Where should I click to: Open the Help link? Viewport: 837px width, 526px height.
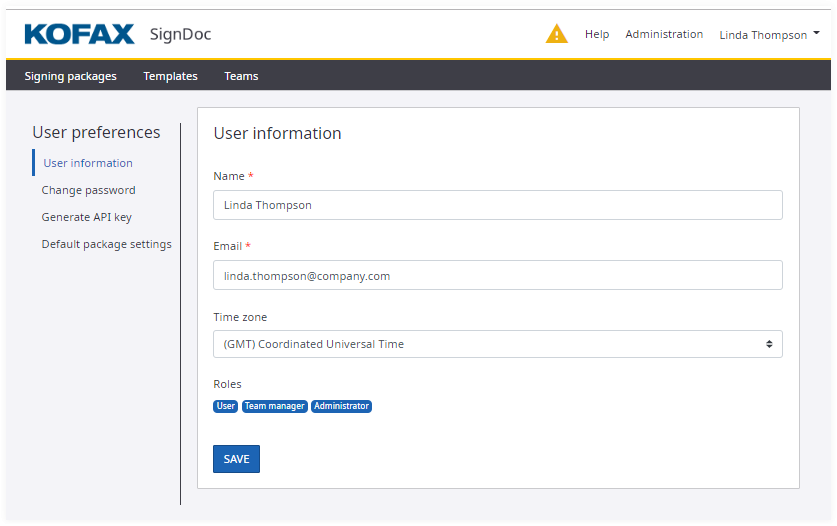click(597, 34)
